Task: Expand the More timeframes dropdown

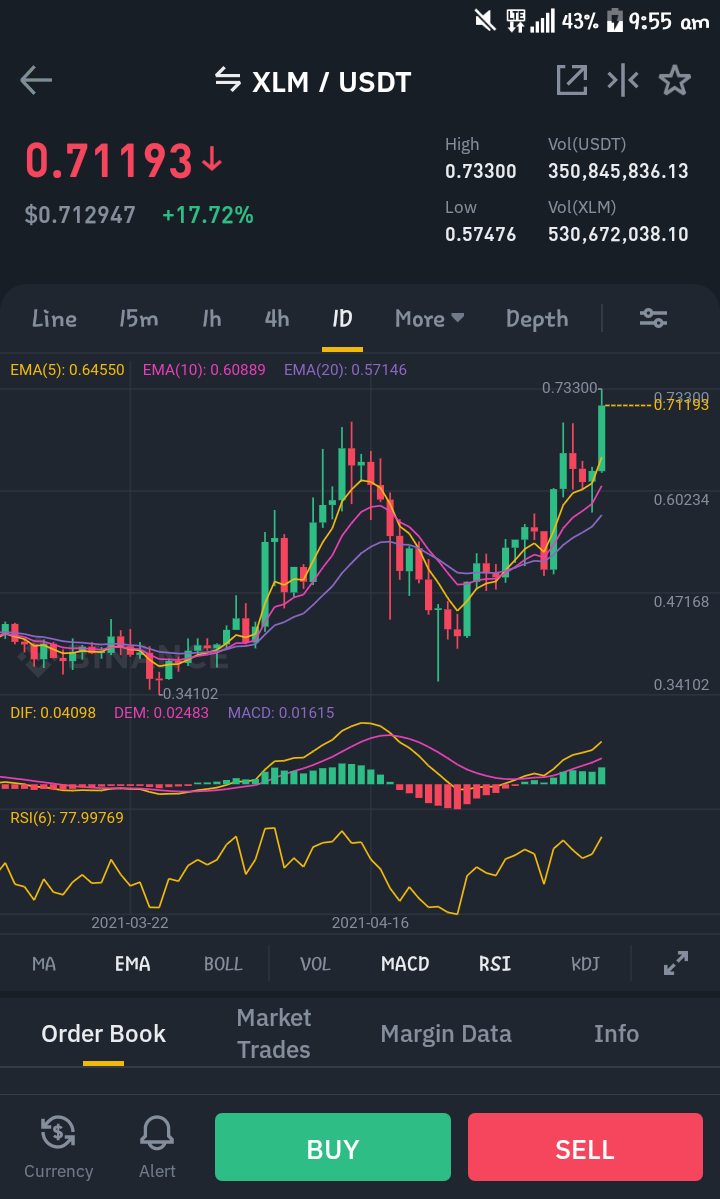Action: pos(430,318)
